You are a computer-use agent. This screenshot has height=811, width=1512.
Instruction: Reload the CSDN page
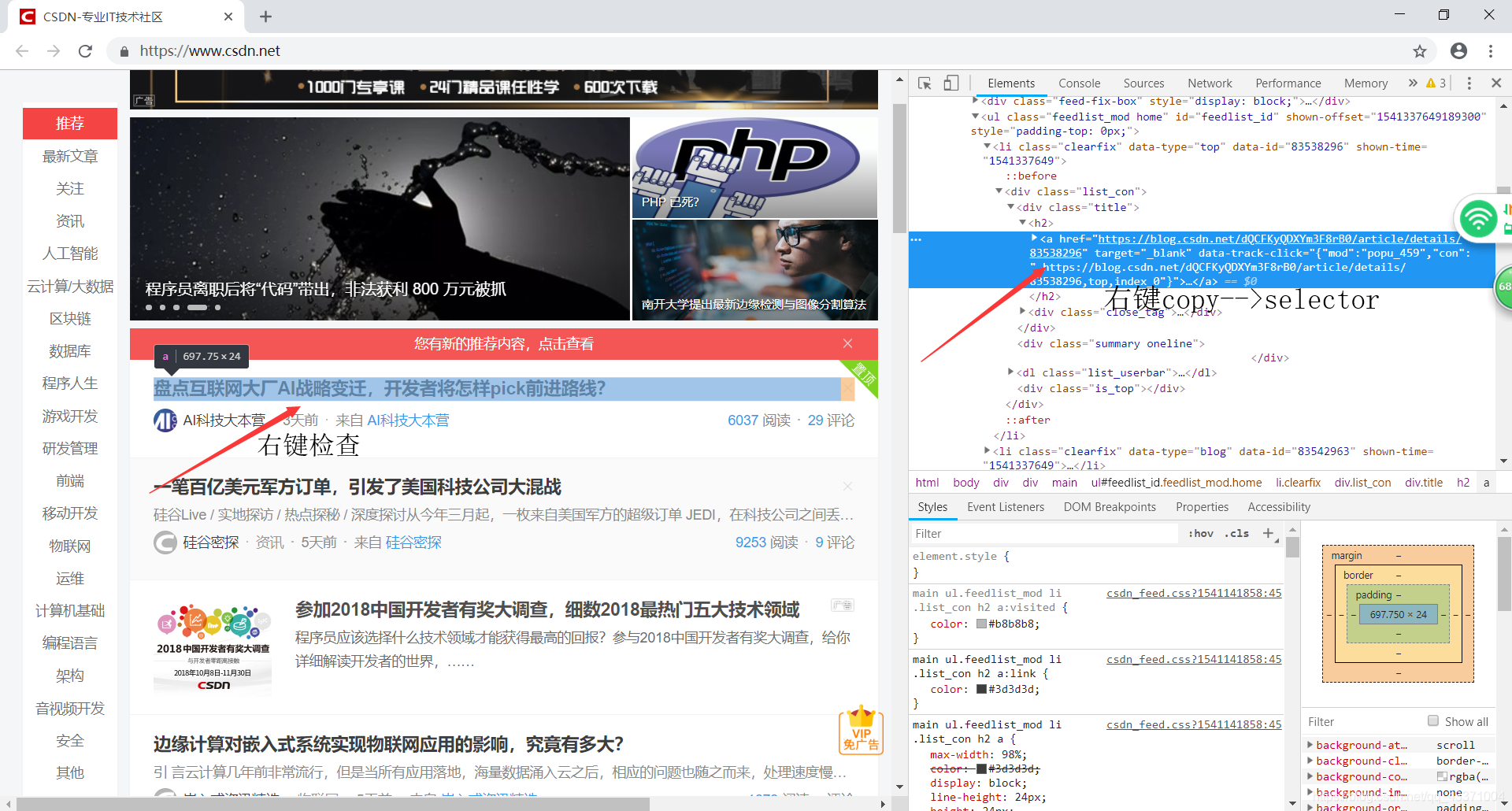point(85,51)
